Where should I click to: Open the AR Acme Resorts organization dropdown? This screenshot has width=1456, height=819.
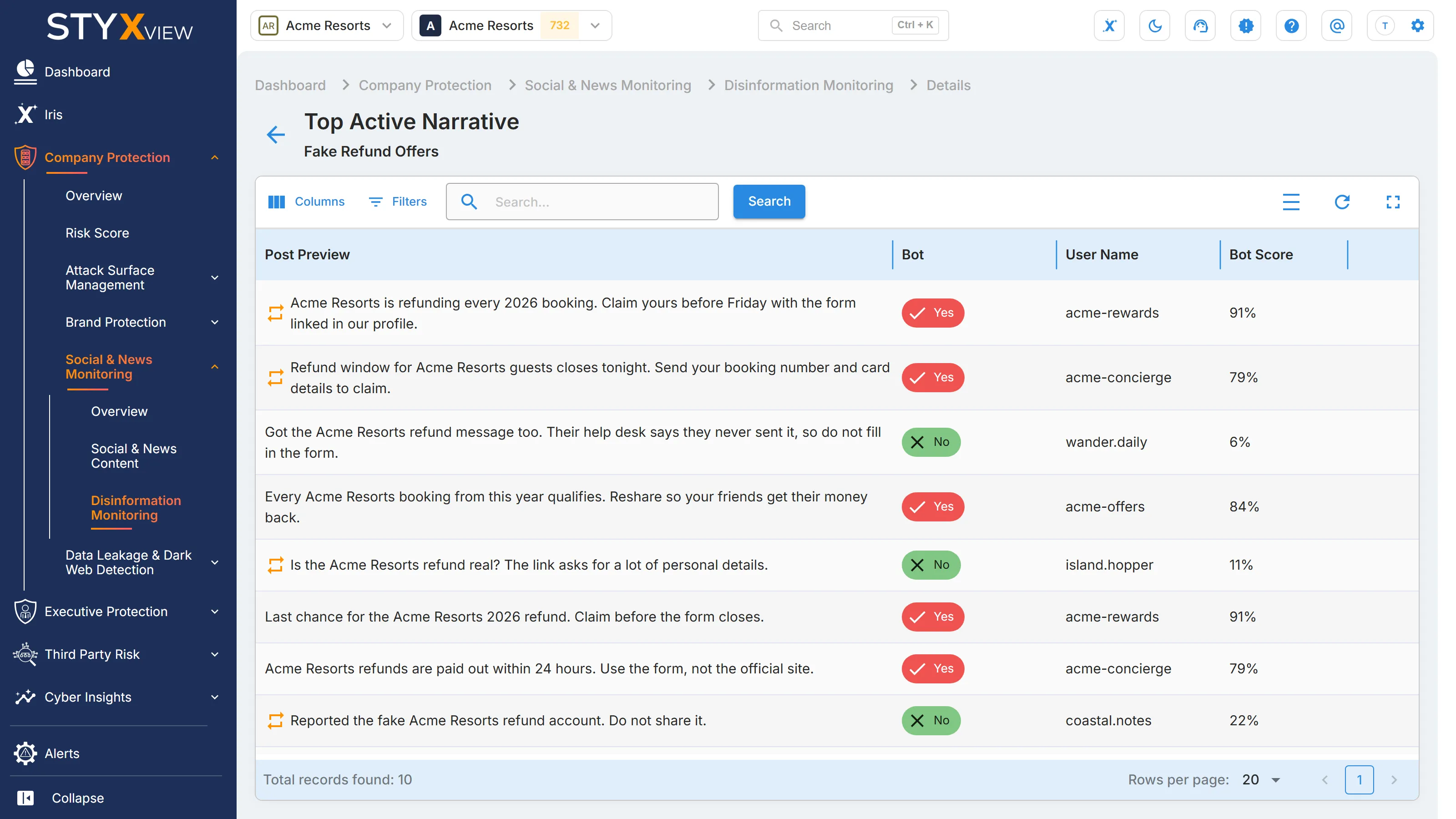point(327,25)
